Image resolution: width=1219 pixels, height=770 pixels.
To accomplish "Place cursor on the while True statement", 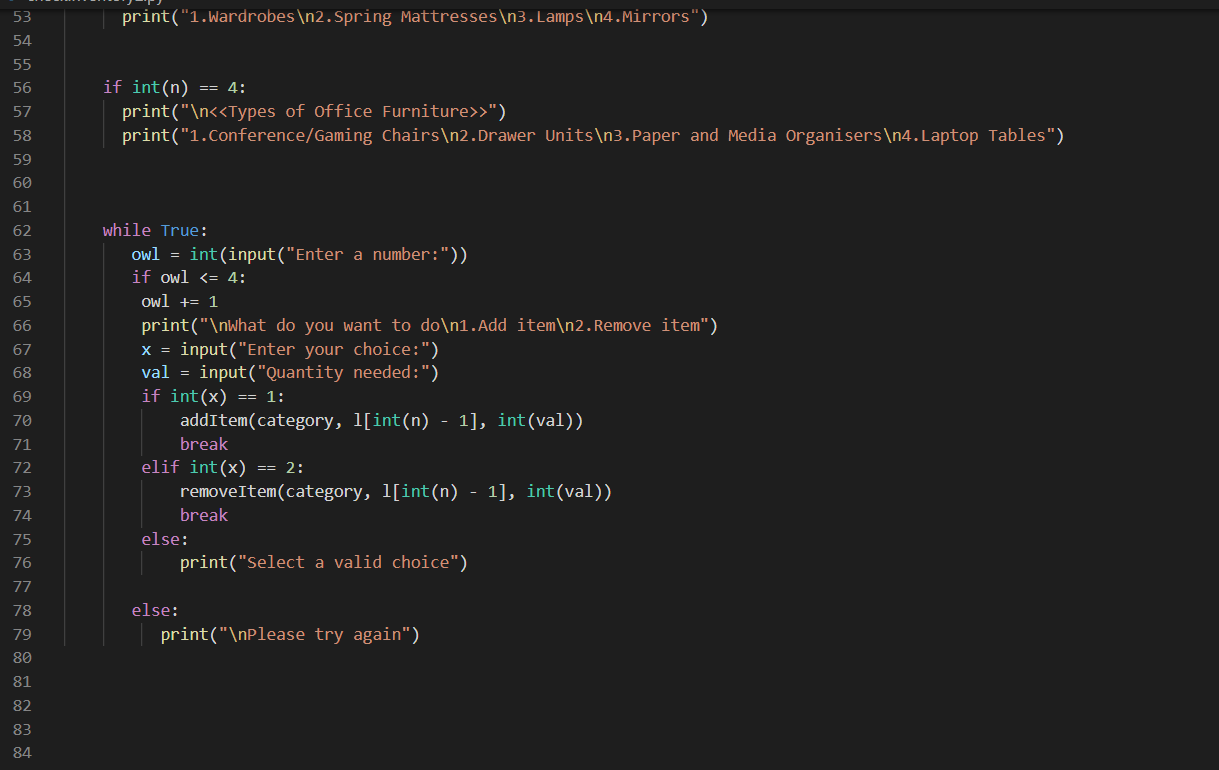I will point(154,230).
